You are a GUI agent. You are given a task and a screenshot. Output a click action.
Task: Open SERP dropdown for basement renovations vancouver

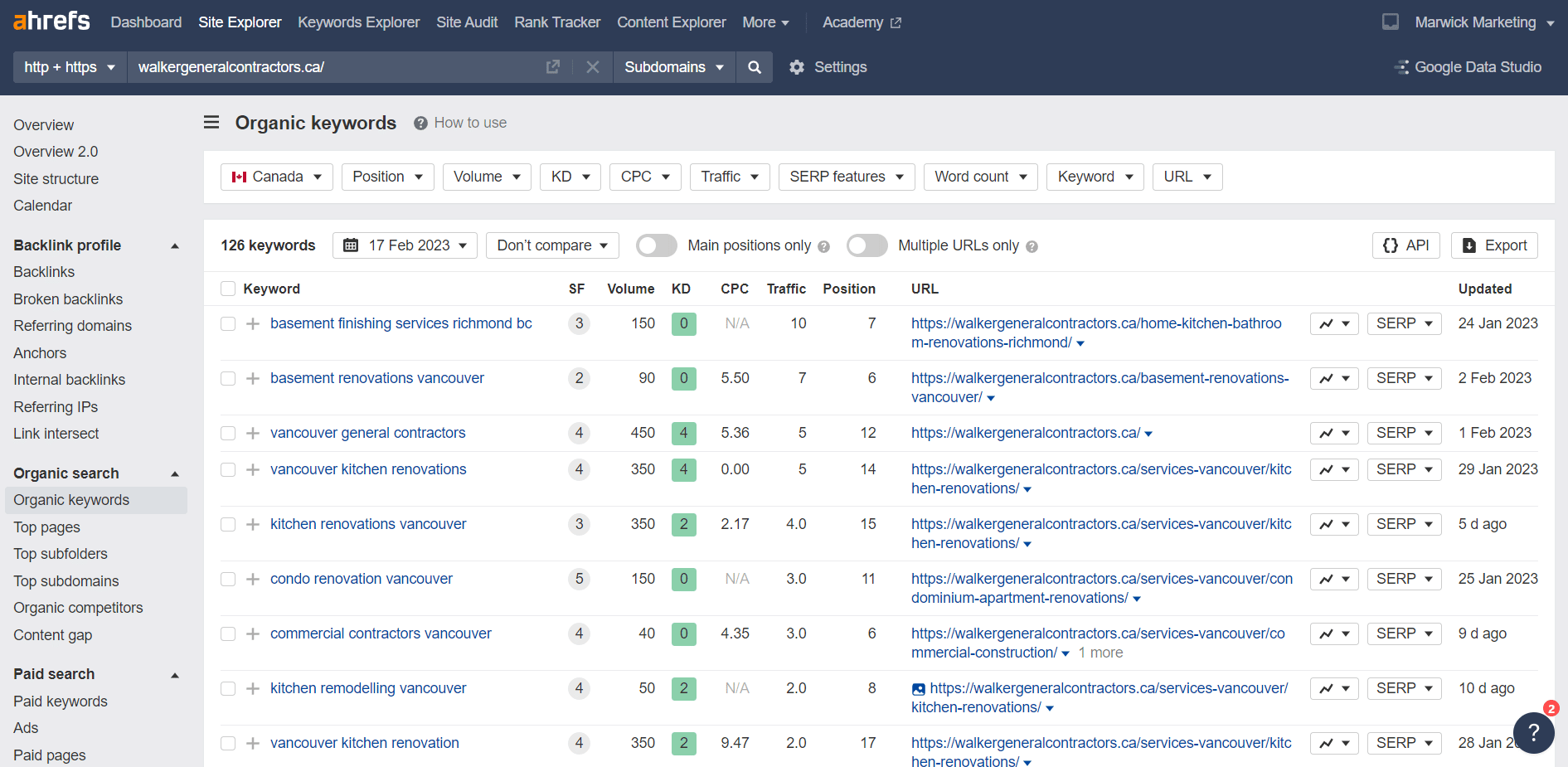point(1405,378)
